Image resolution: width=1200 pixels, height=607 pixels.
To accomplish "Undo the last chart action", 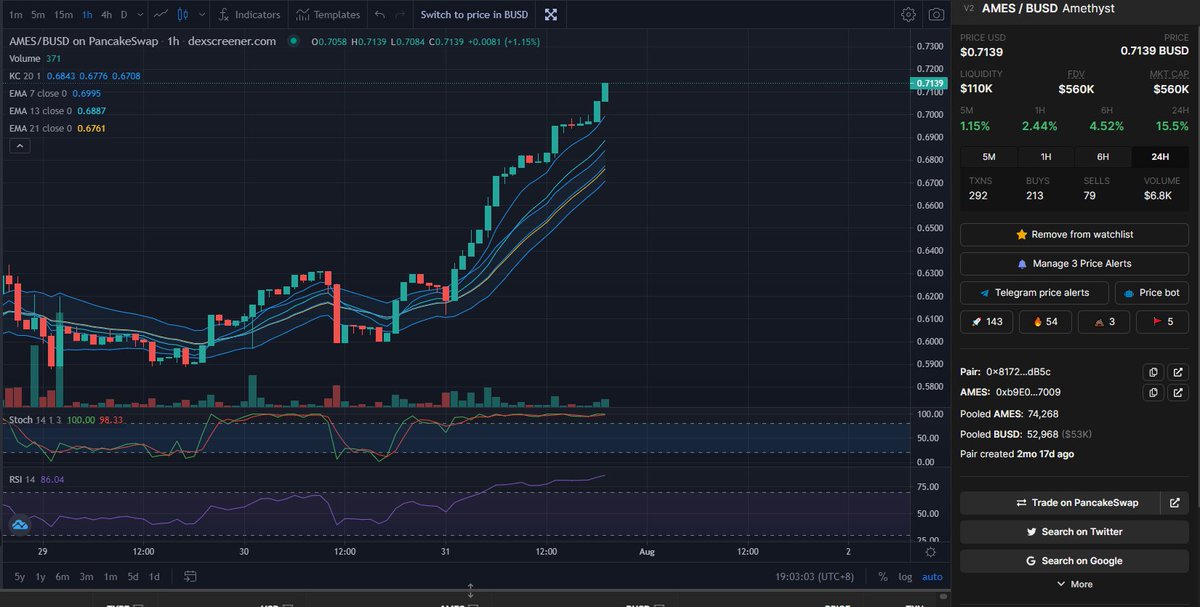I will (x=379, y=15).
